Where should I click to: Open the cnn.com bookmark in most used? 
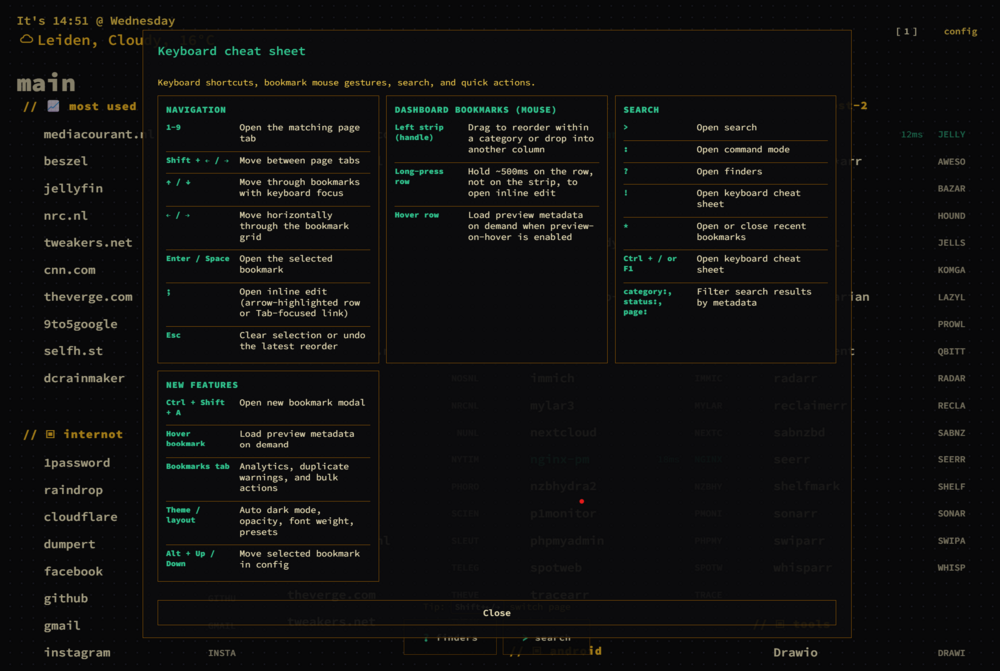[70, 270]
